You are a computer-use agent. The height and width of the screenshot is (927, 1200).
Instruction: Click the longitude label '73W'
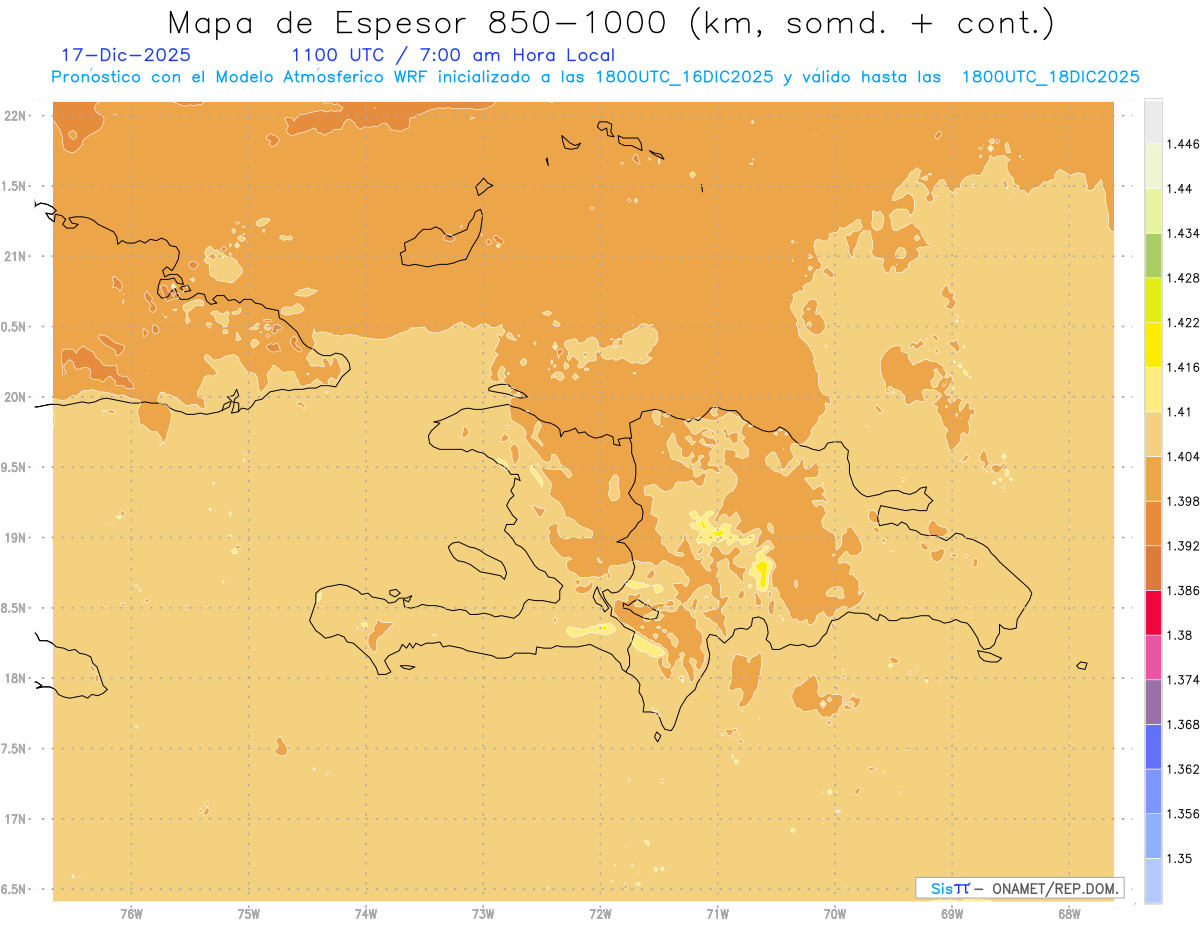483,913
